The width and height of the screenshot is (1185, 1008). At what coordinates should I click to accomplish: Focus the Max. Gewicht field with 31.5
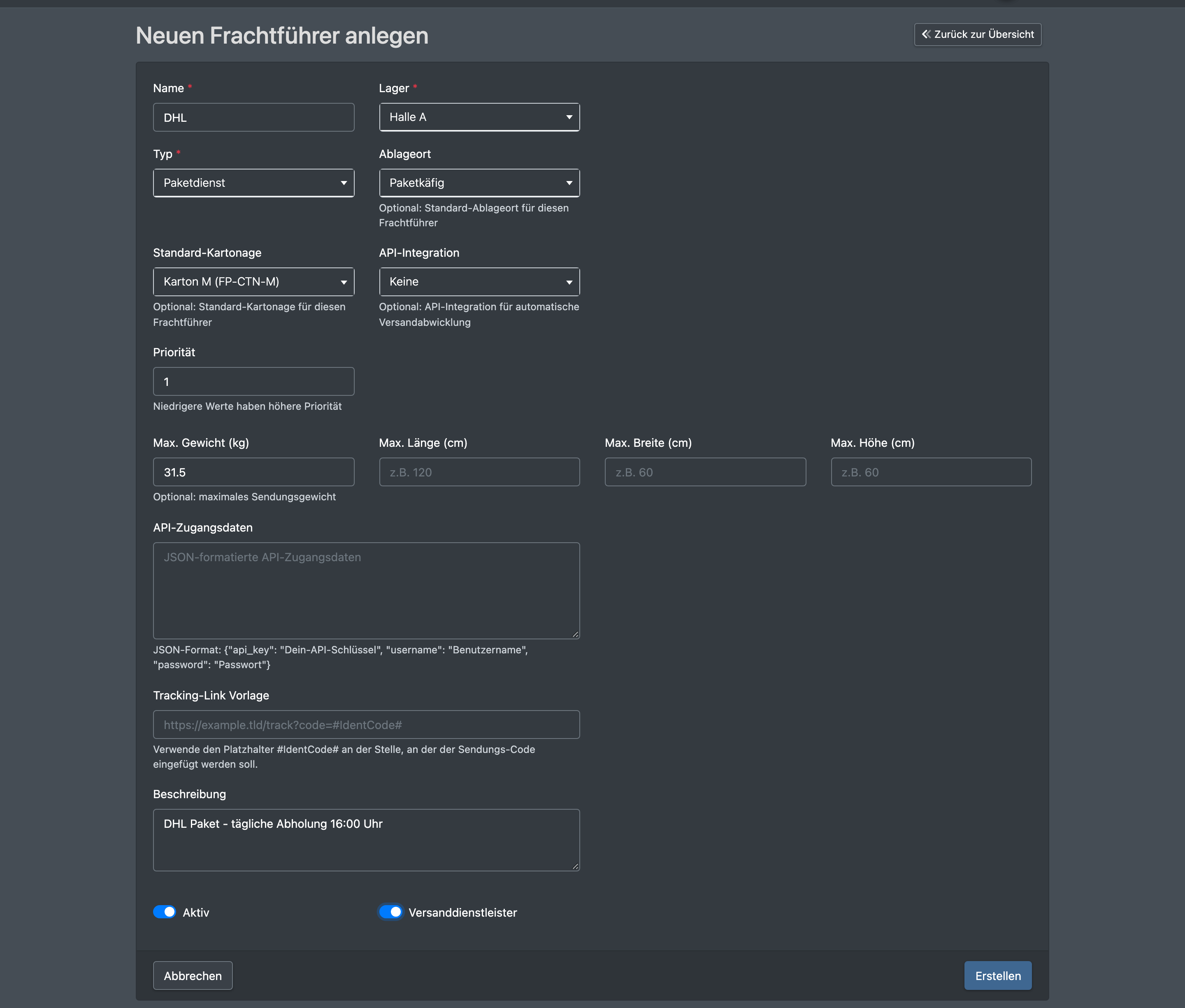pos(254,472)
